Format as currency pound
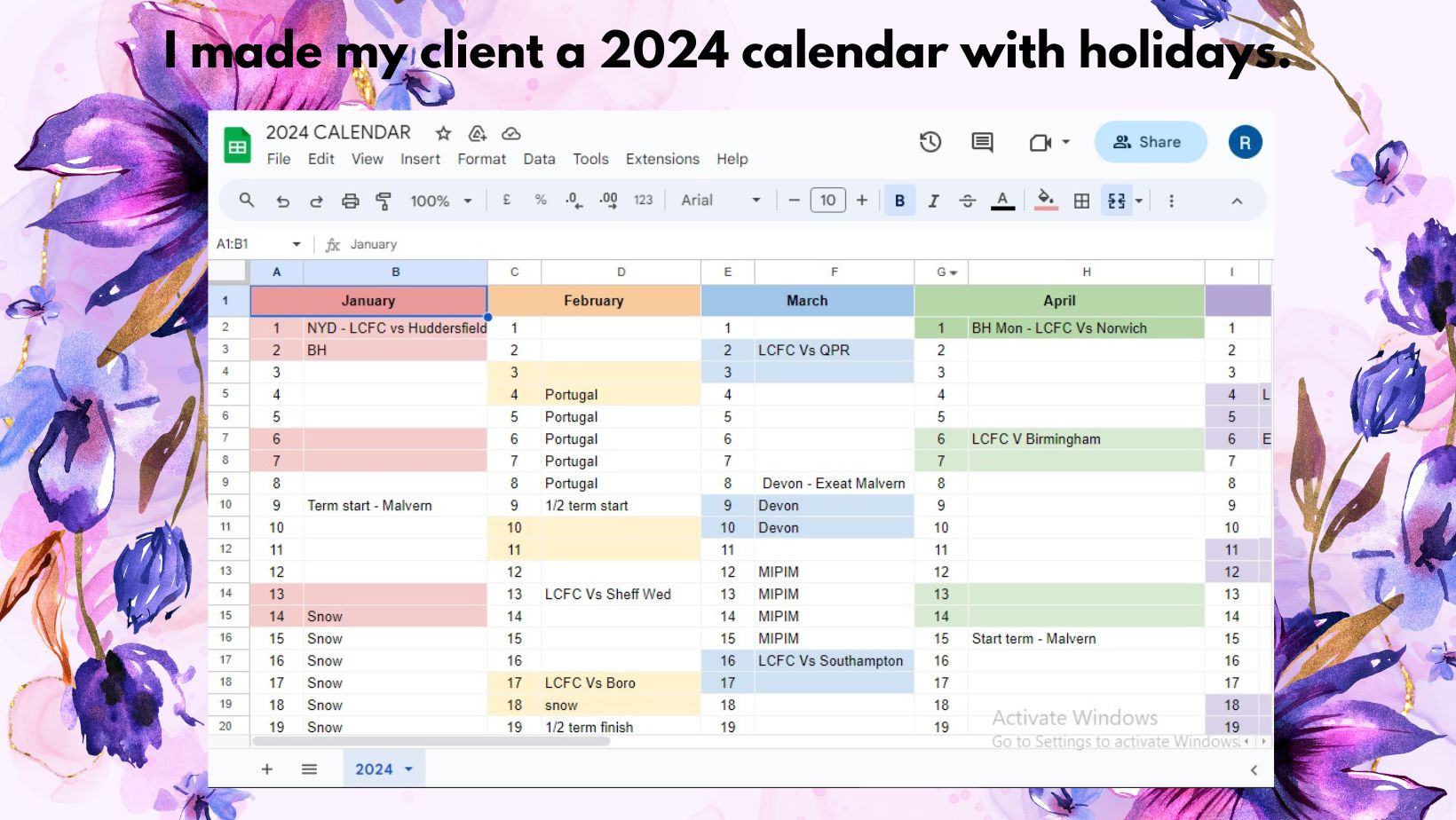 (x=507, y=201)
